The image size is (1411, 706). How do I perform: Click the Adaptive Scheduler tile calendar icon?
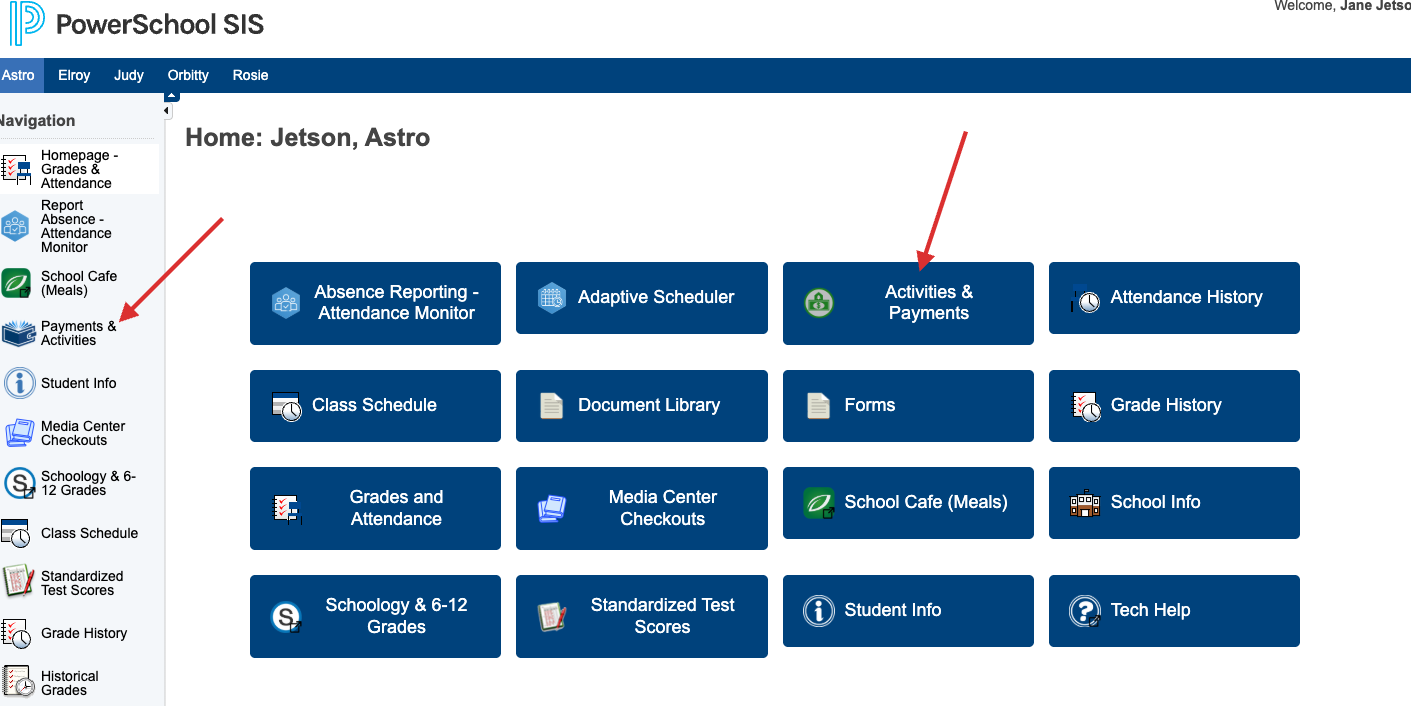(552, 298)
